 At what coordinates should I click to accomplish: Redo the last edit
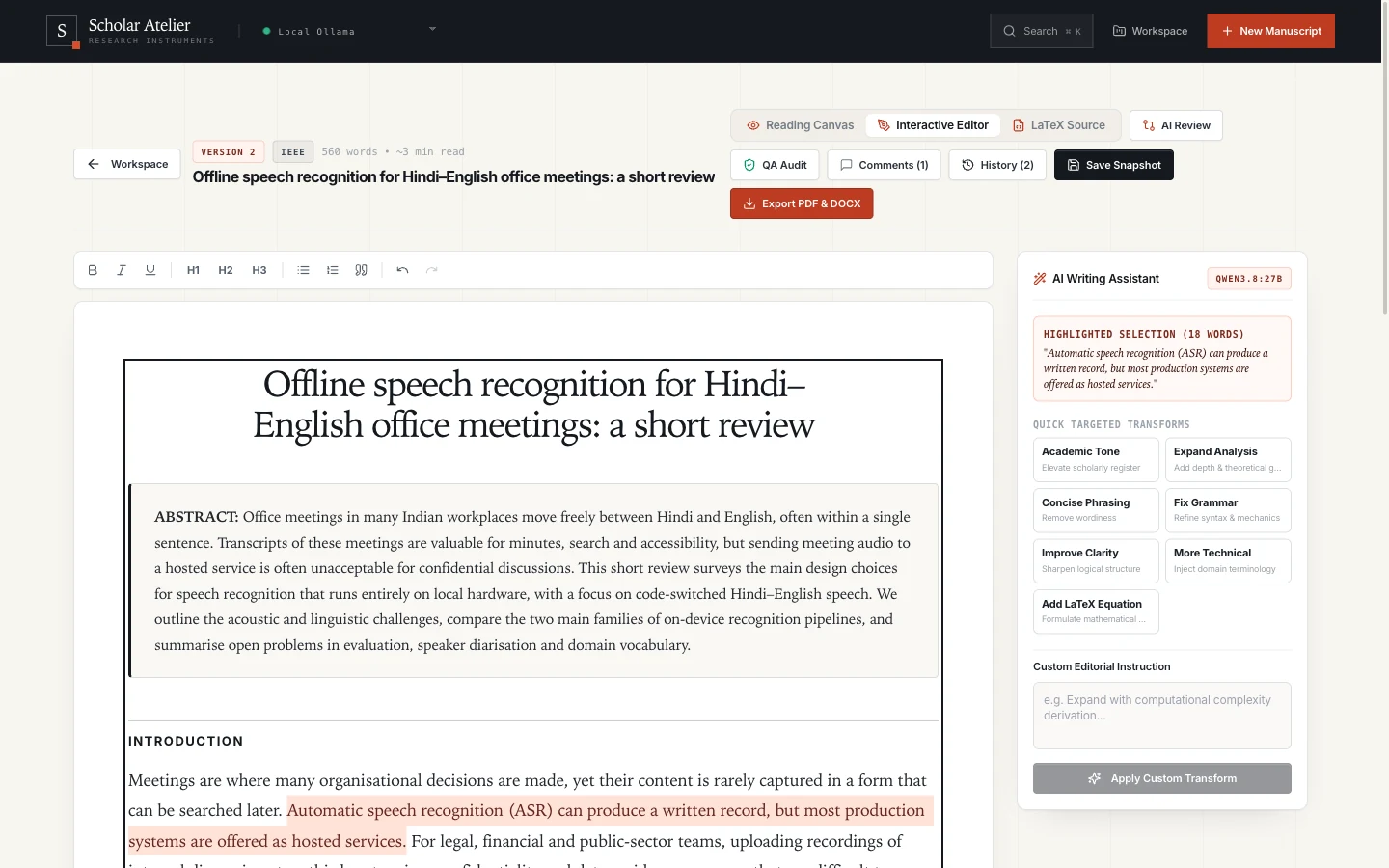tap(431, 270)
